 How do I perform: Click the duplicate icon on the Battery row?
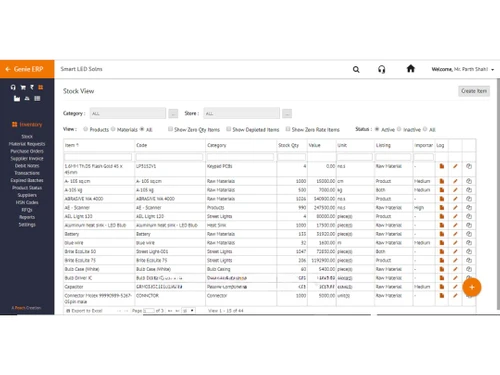(x=469, y=234)
